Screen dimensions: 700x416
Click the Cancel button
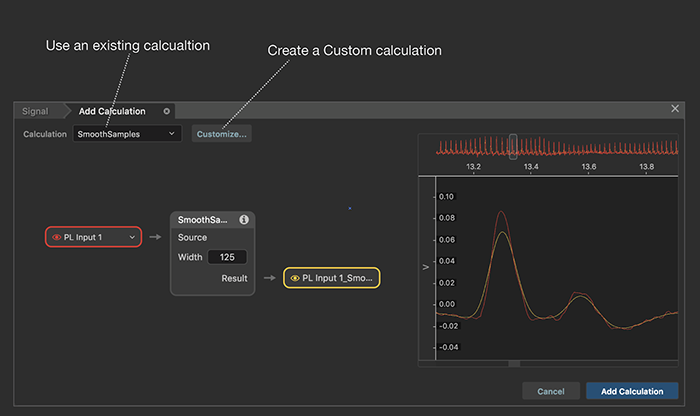click(551, 391)
